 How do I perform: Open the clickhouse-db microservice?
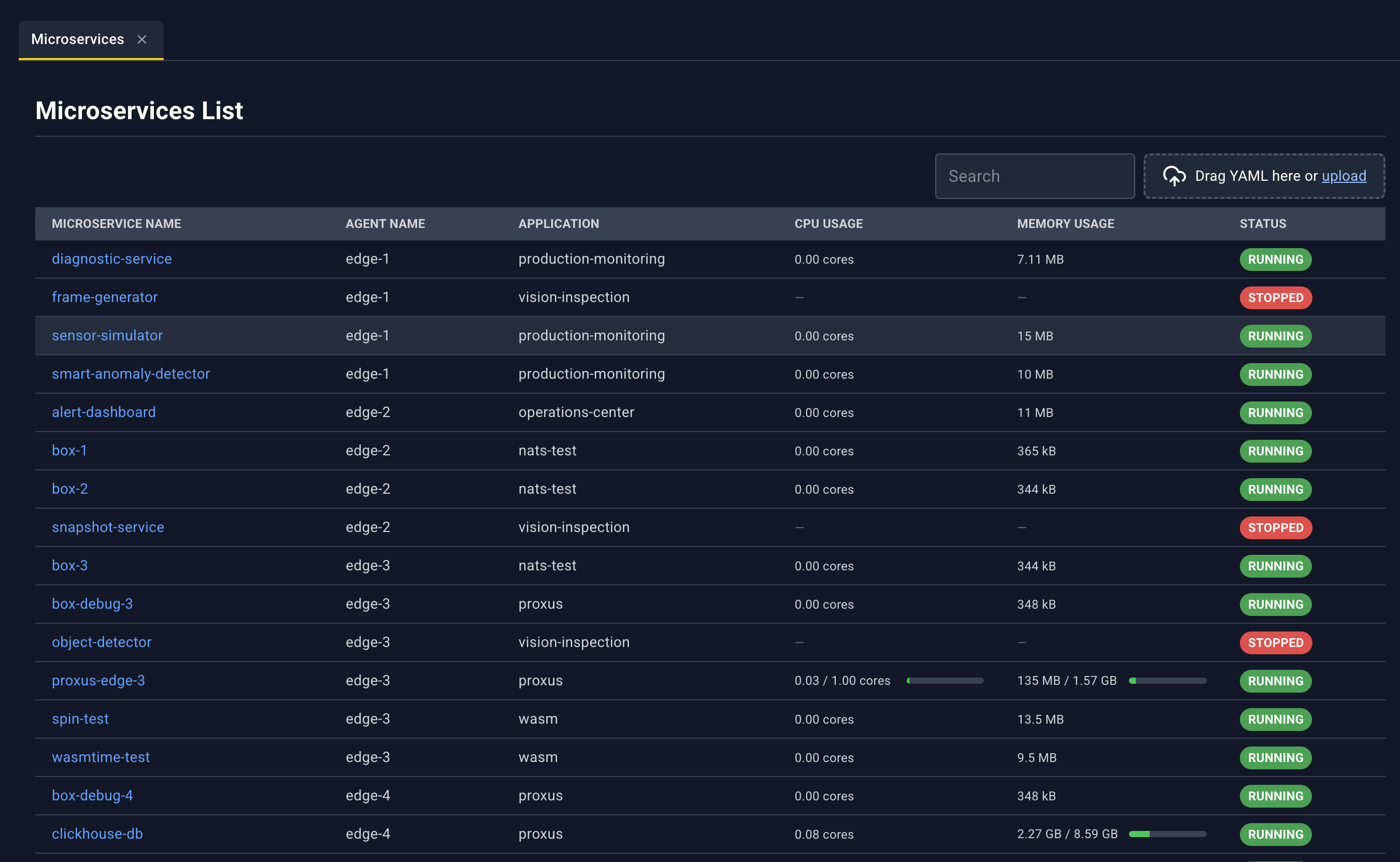point(97,834)
